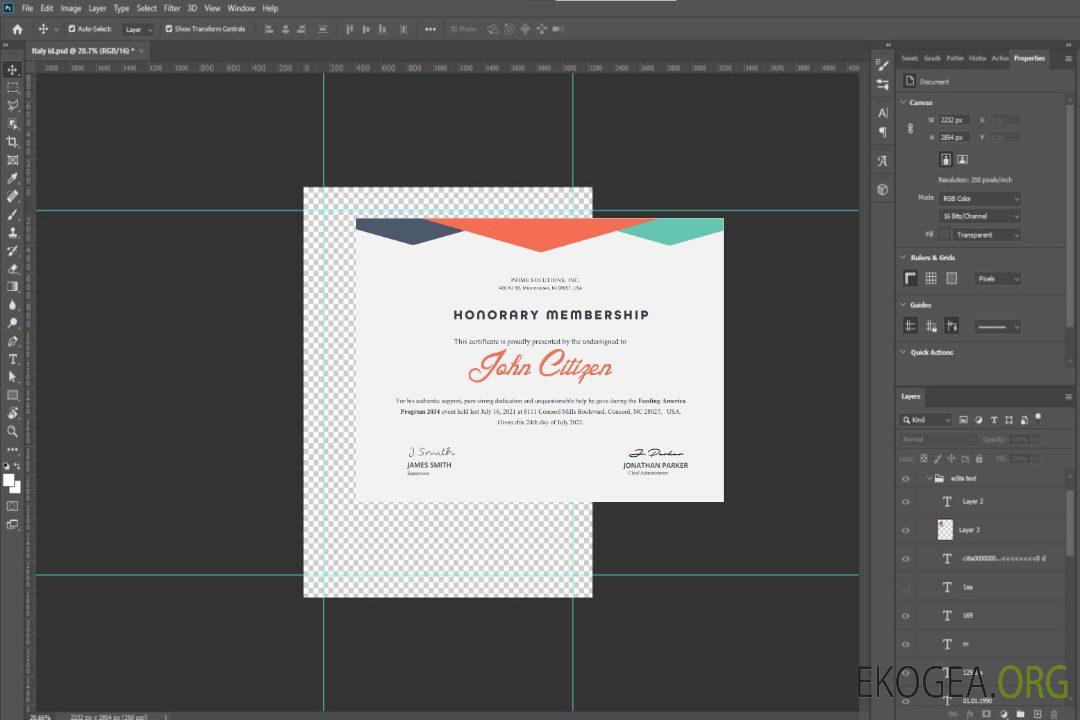
Task: Choose the Crop tool
Action: [x=12, y=141]
